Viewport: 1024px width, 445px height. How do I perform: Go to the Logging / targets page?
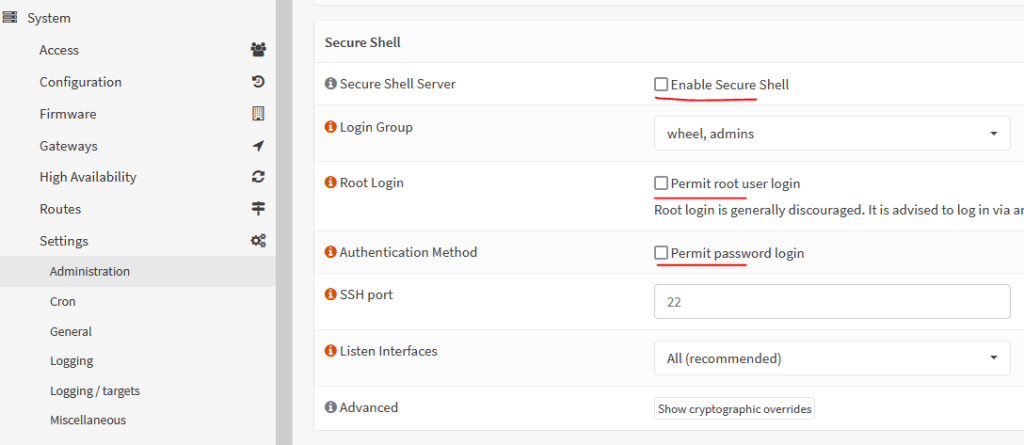(x=95, y=391)
